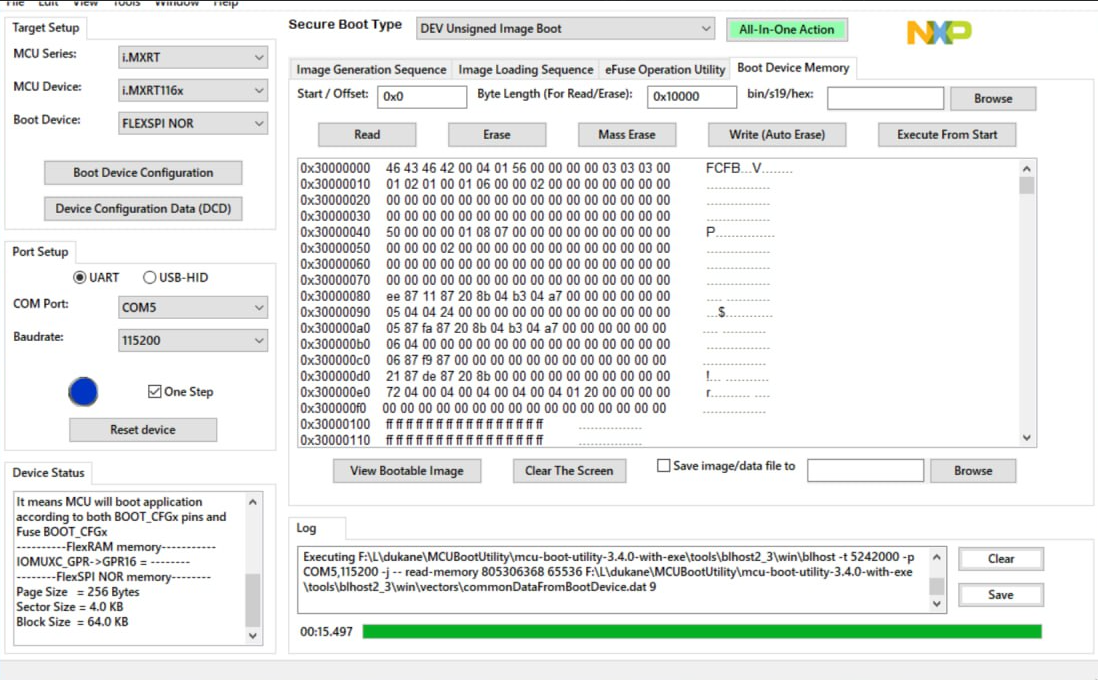Switch to Image Loading Sequence tab

click(525, 69)
